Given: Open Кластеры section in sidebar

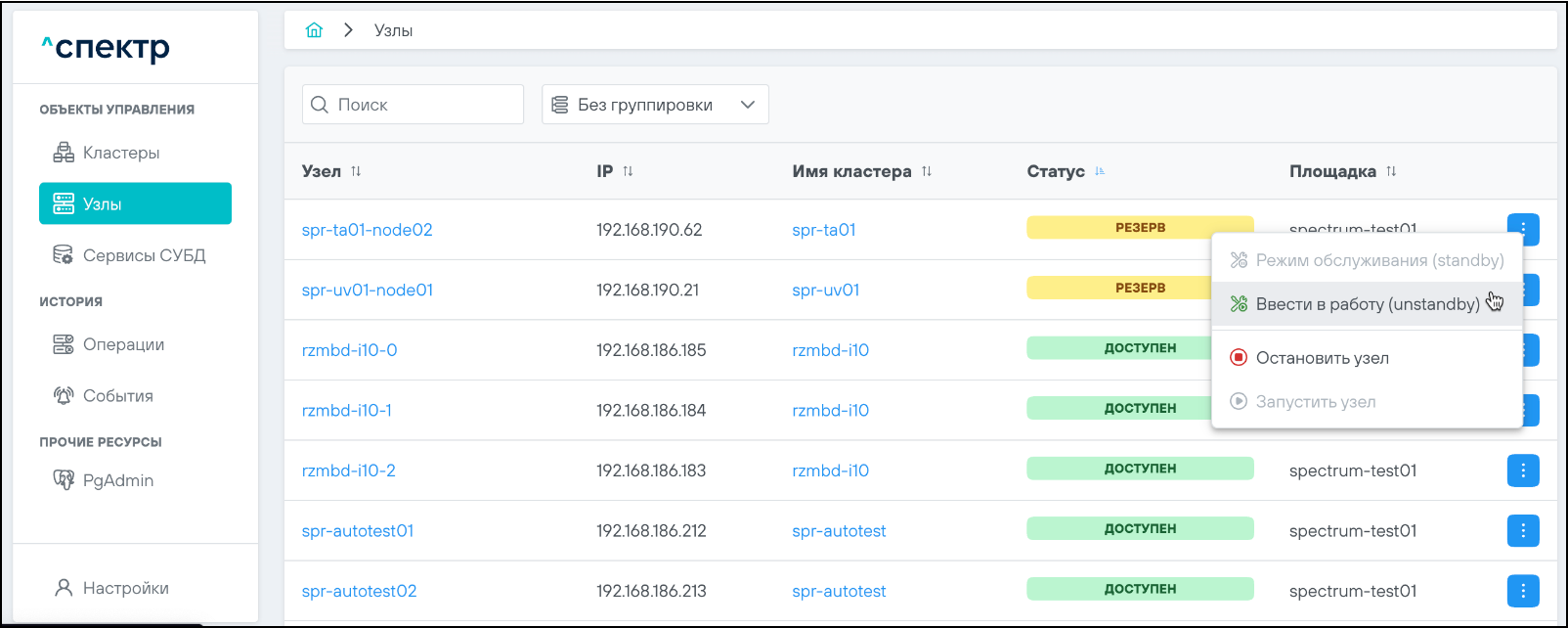Looking at the screenshot, I should click(120, 153).
